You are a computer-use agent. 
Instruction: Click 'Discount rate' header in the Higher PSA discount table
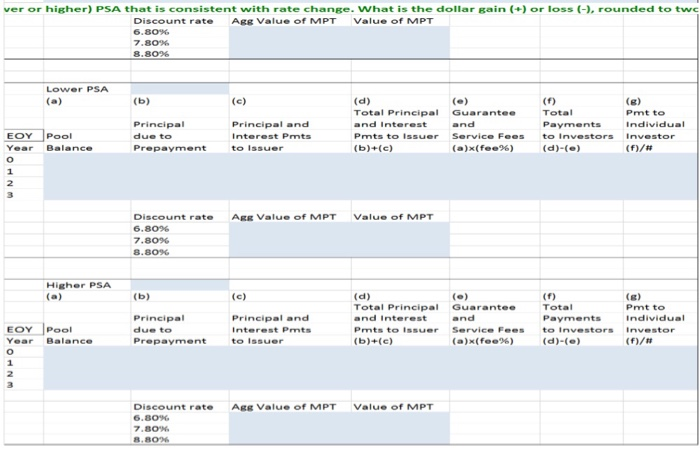[x=173, y=407]
